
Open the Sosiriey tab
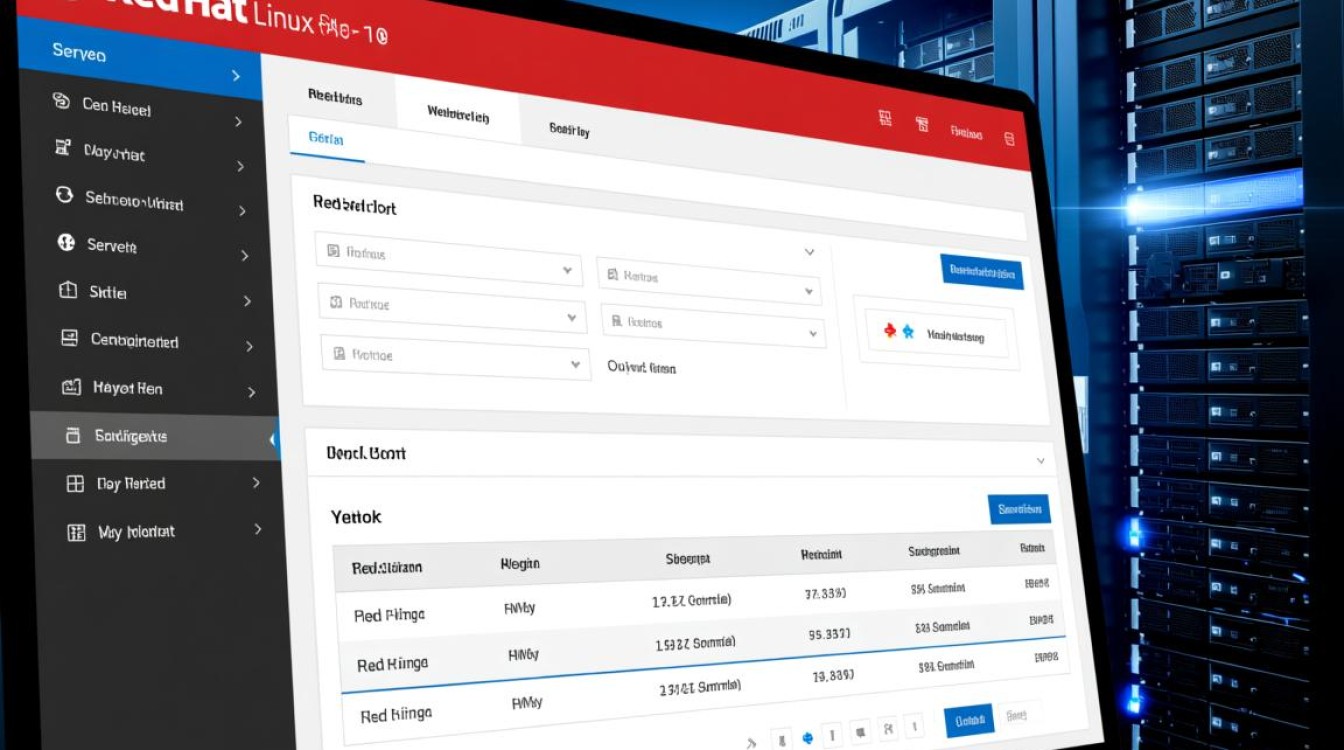point(569,129)
